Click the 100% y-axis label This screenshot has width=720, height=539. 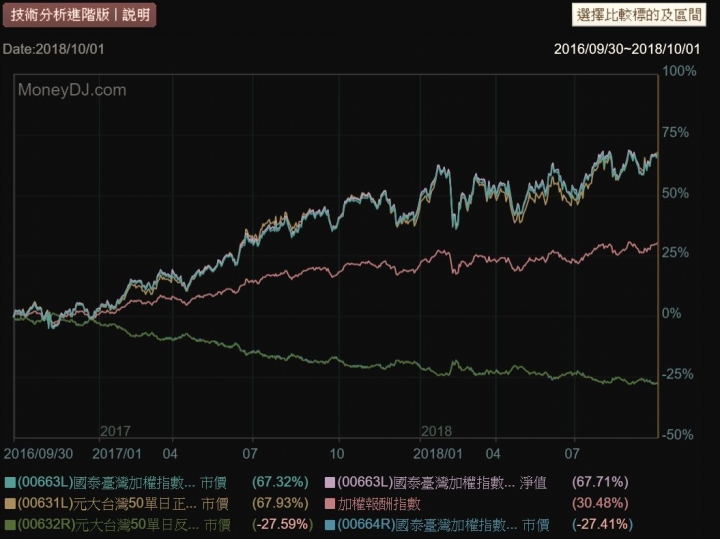[679, 71]
